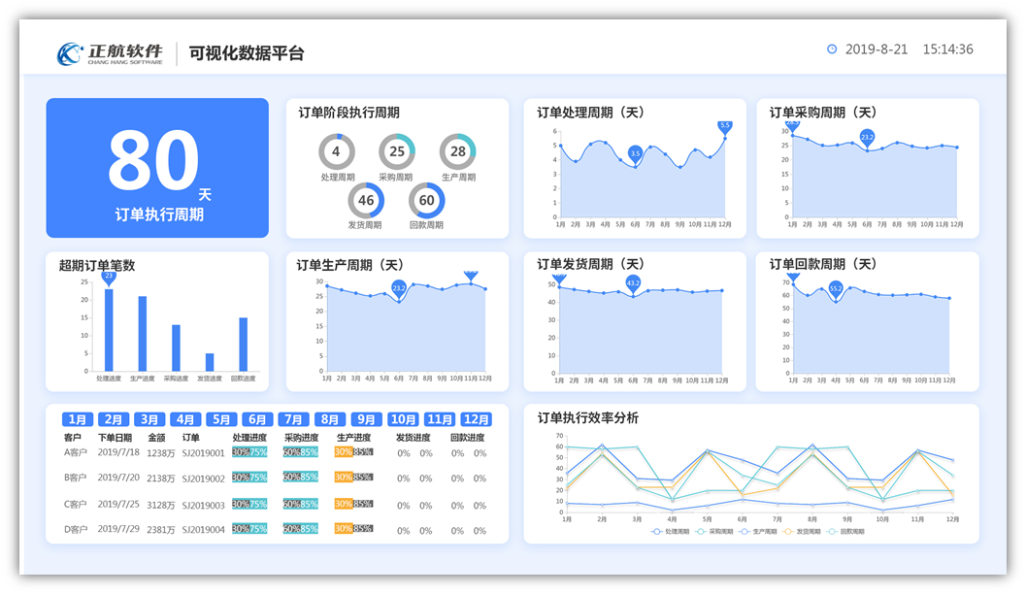Click the 发货周期 ring gauge showing 46

point(366,200)
